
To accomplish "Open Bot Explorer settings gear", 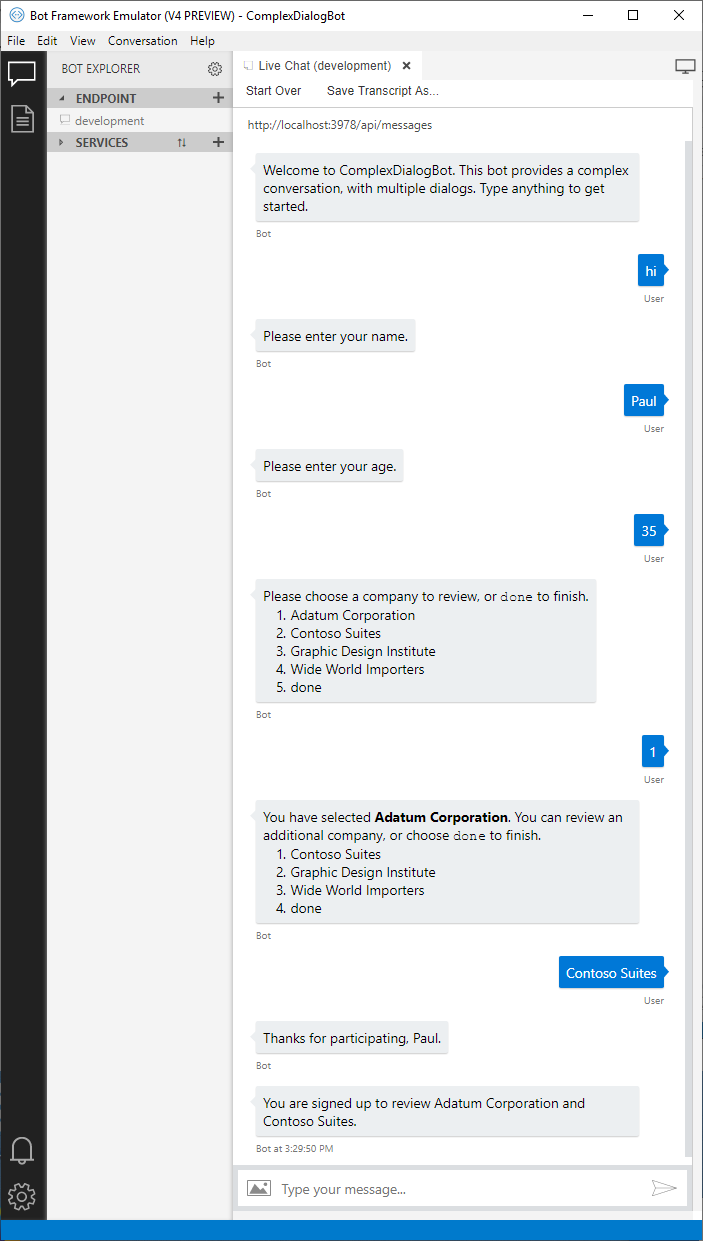I will pyautogui.click(x=215, y=69).
